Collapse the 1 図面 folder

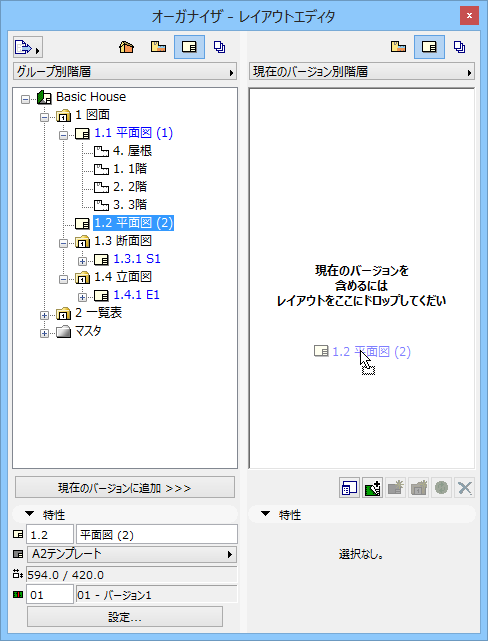coord(45,117)
